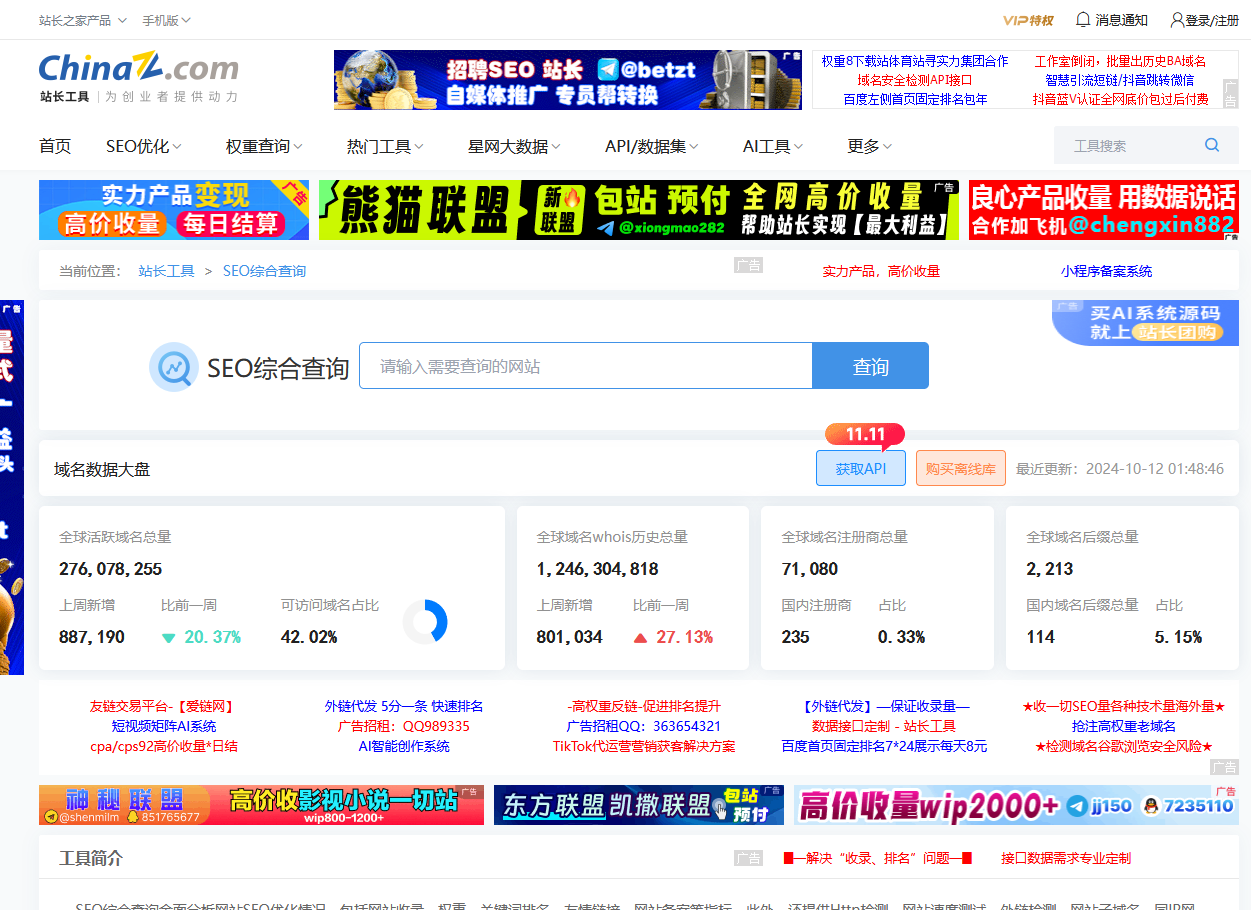Click the 百度首页固定排名7*24展示每天8元 link
Screen dimensions: 1251x910
click(x=884, y=746)
